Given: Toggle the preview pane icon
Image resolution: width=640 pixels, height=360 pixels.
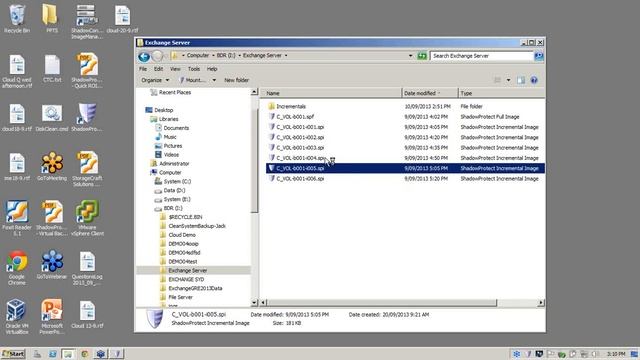Looking at the screenshot, I should (521, 80).
